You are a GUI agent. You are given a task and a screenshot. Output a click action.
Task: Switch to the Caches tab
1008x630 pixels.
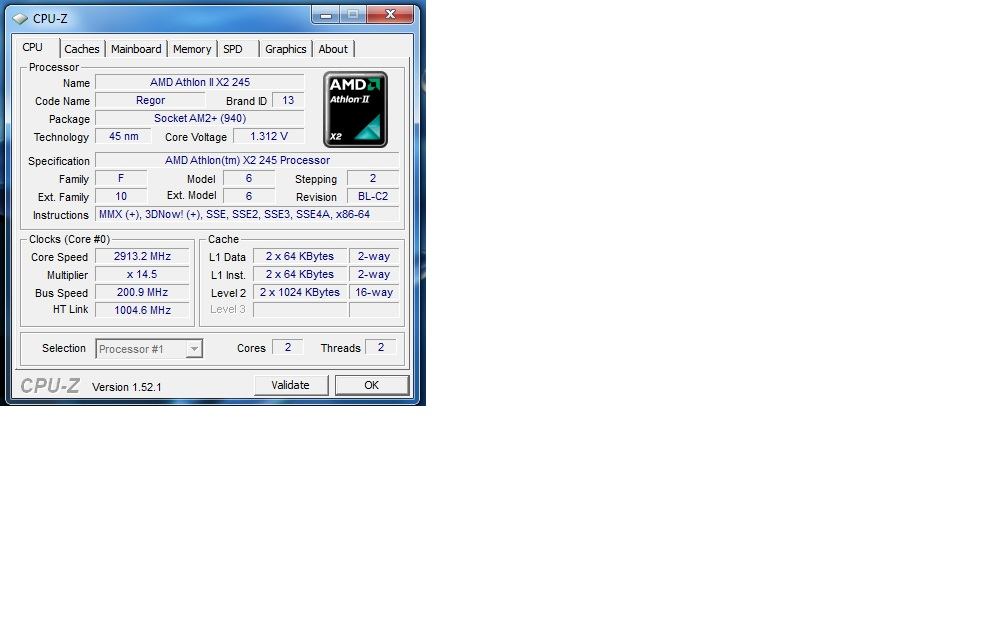82,49
